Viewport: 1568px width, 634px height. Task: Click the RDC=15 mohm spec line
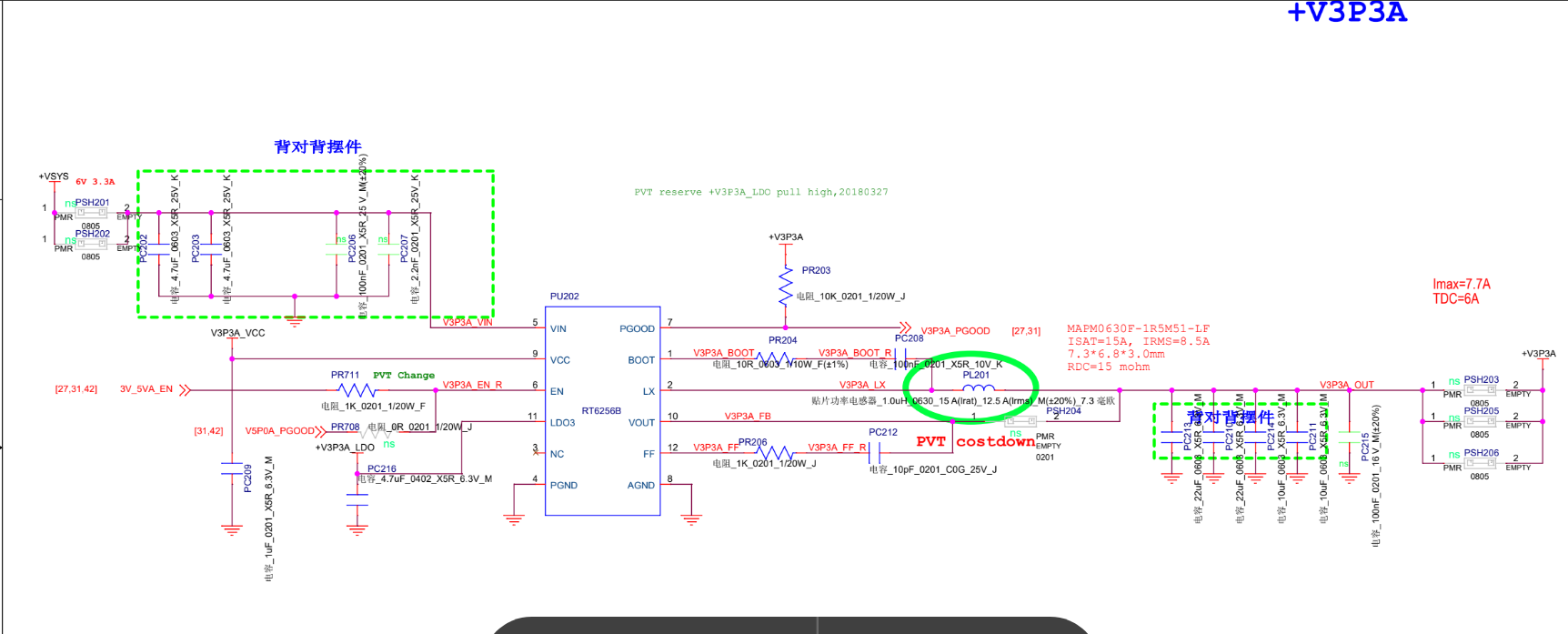tap(1109, 367)
